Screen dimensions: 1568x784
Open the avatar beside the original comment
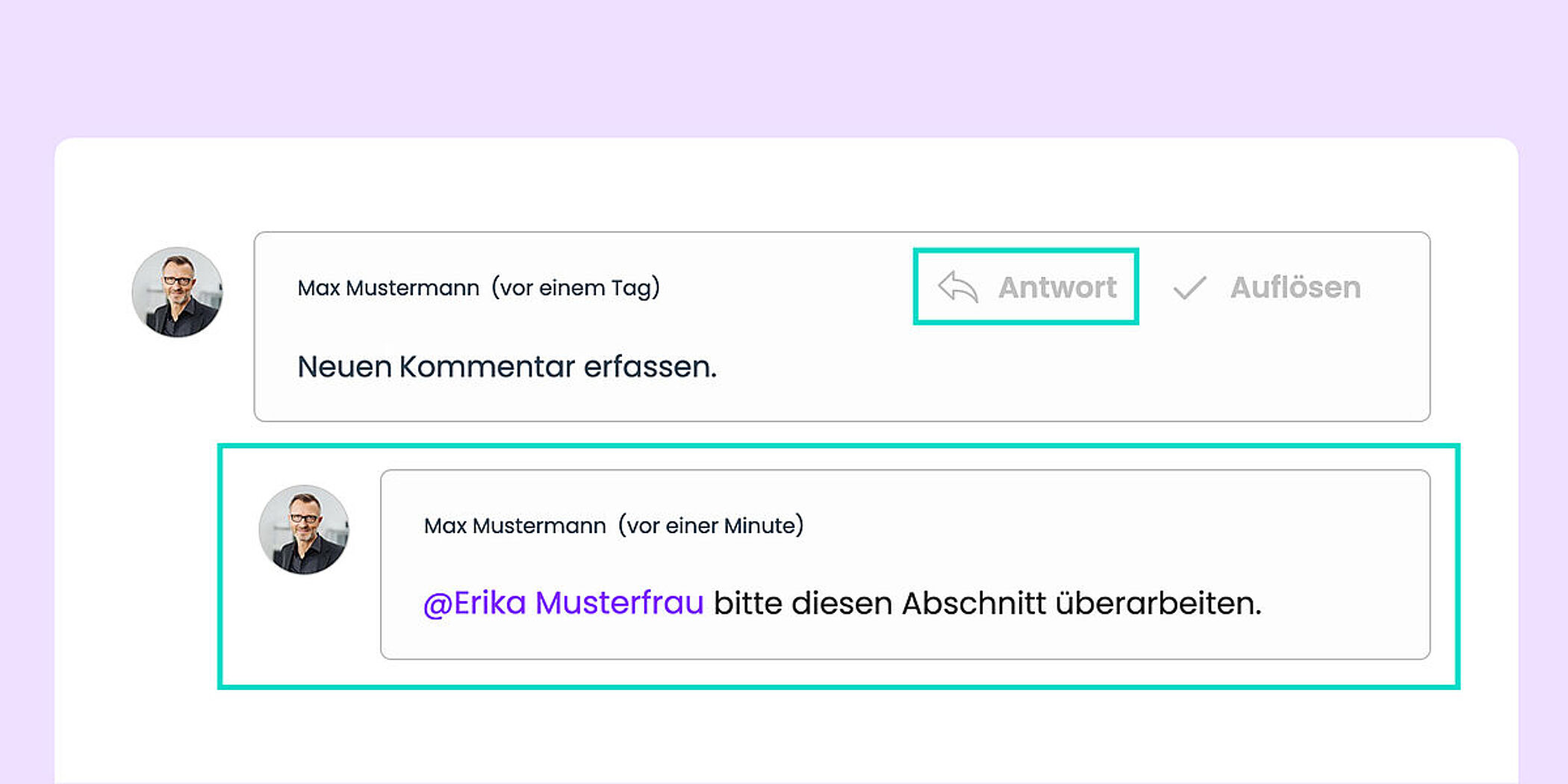click(x=177, y=292)
